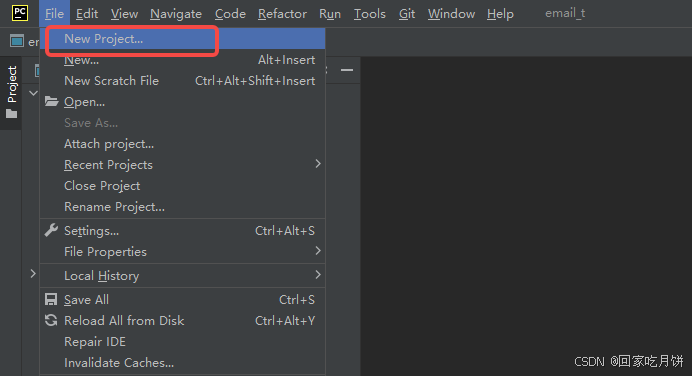Open File Properties submenu
The image size is (692, 376).
click(x=183, y=252)
